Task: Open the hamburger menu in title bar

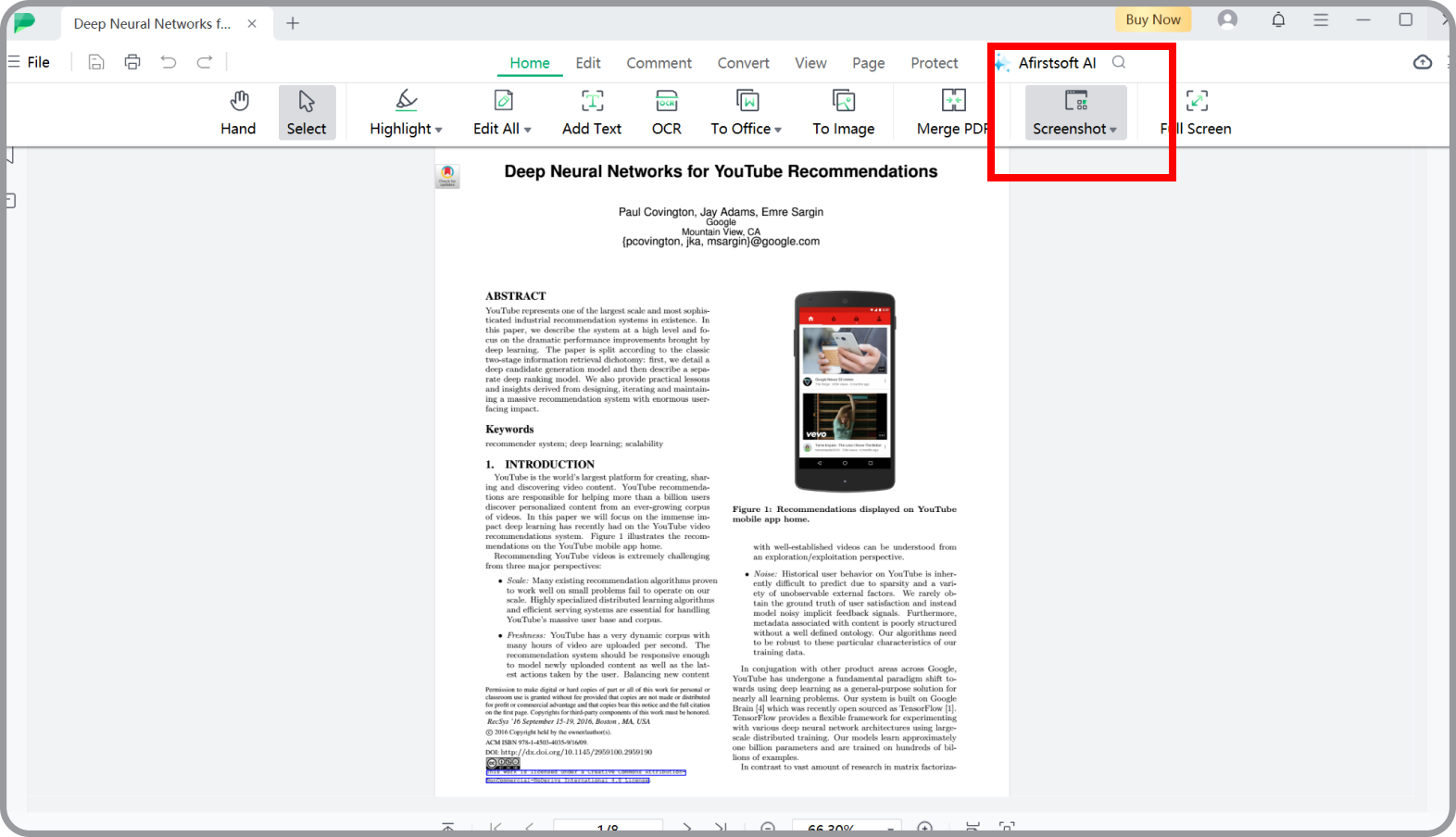Action: click(1321, 19)
